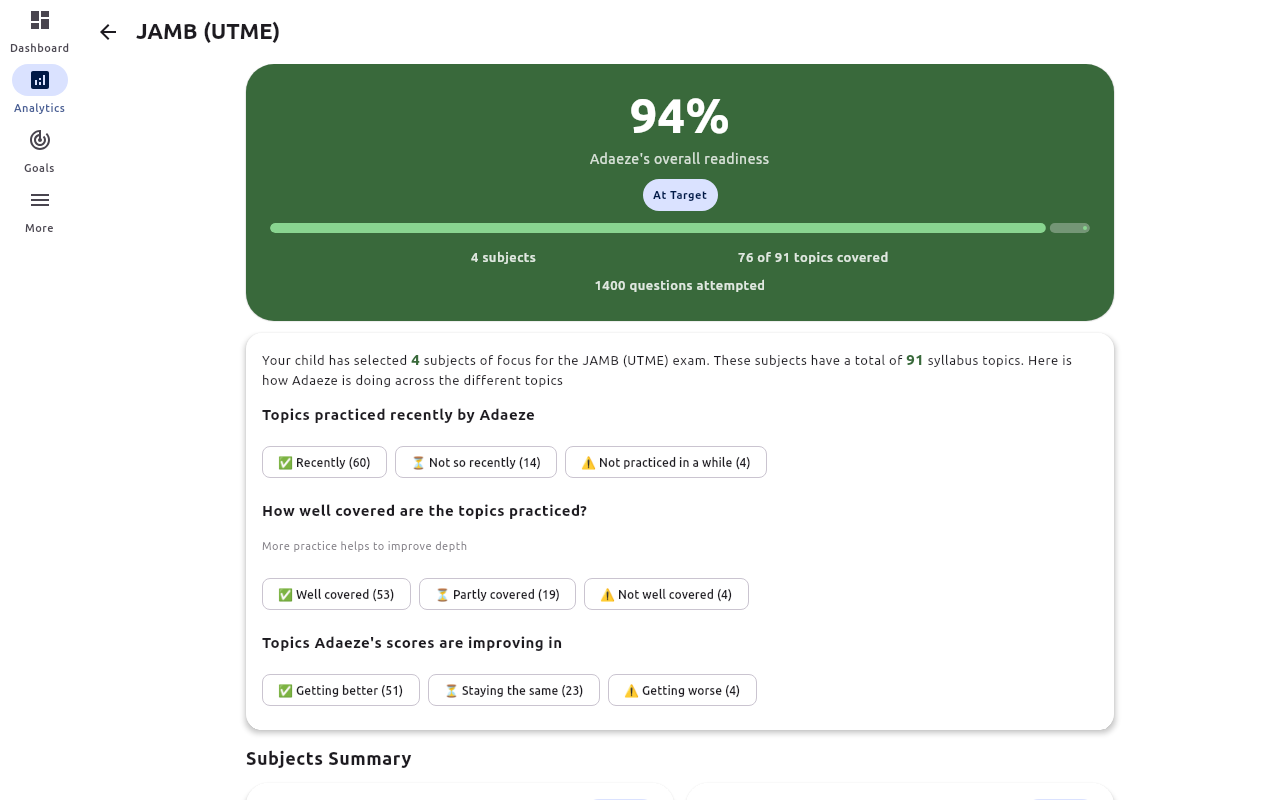
Task: Toggle the Not so recently (14) chip
Action: tap(476, 462)
